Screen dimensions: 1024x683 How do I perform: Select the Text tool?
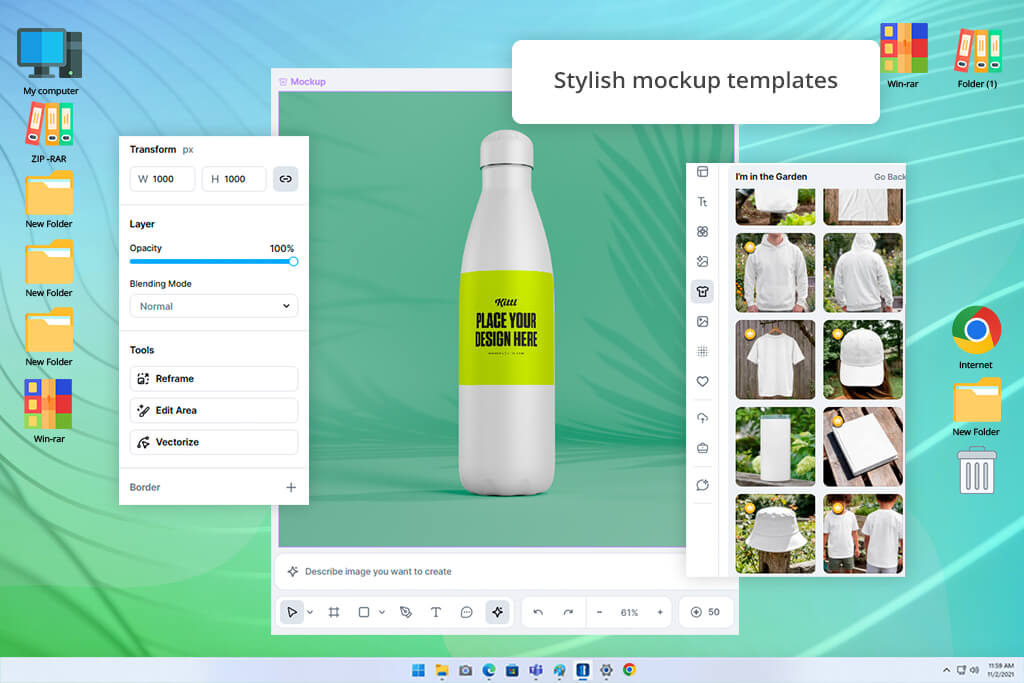point(436,612)
